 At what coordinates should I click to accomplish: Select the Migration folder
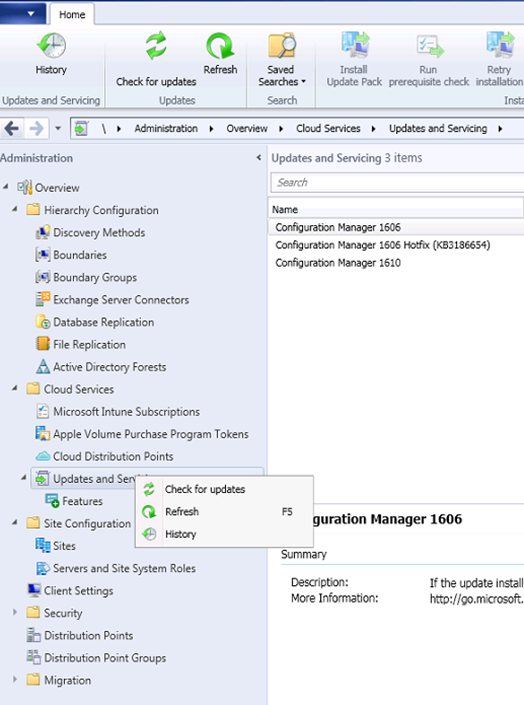(58, 680)
